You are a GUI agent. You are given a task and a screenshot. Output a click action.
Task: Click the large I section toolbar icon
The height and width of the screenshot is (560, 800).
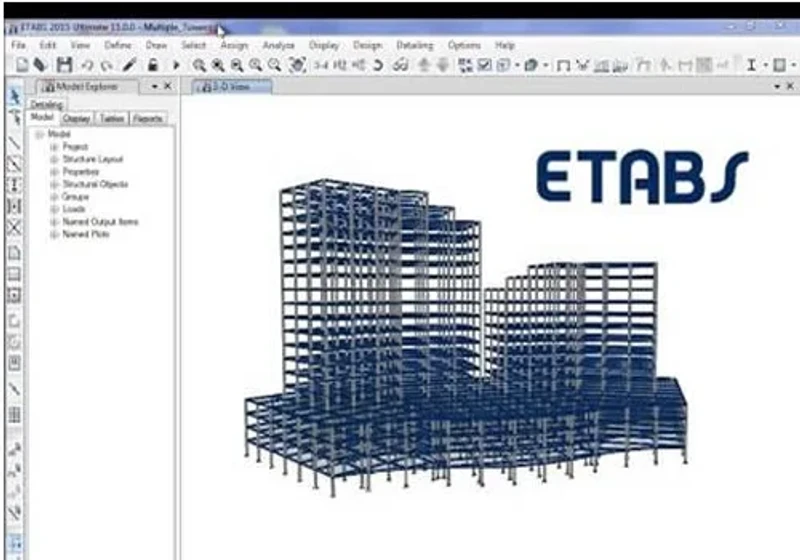coord(751,65)
